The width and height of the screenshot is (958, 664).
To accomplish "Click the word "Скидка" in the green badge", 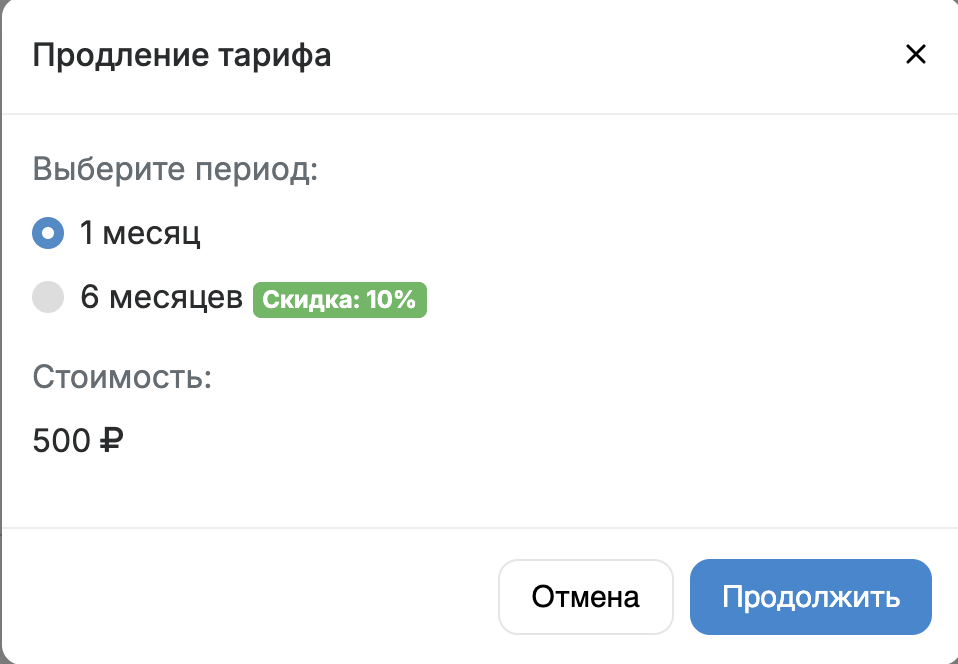I will tap(305, 300).
